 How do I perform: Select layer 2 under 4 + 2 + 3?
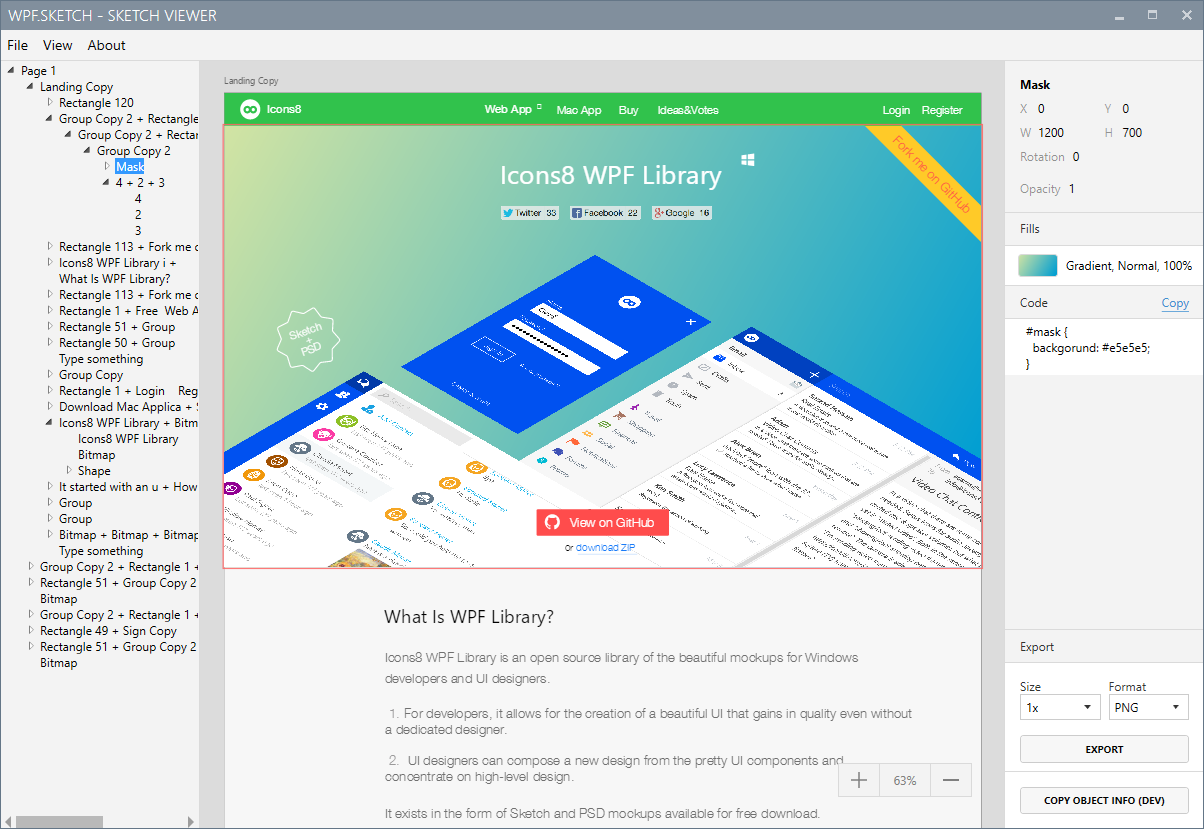point(138,214)
